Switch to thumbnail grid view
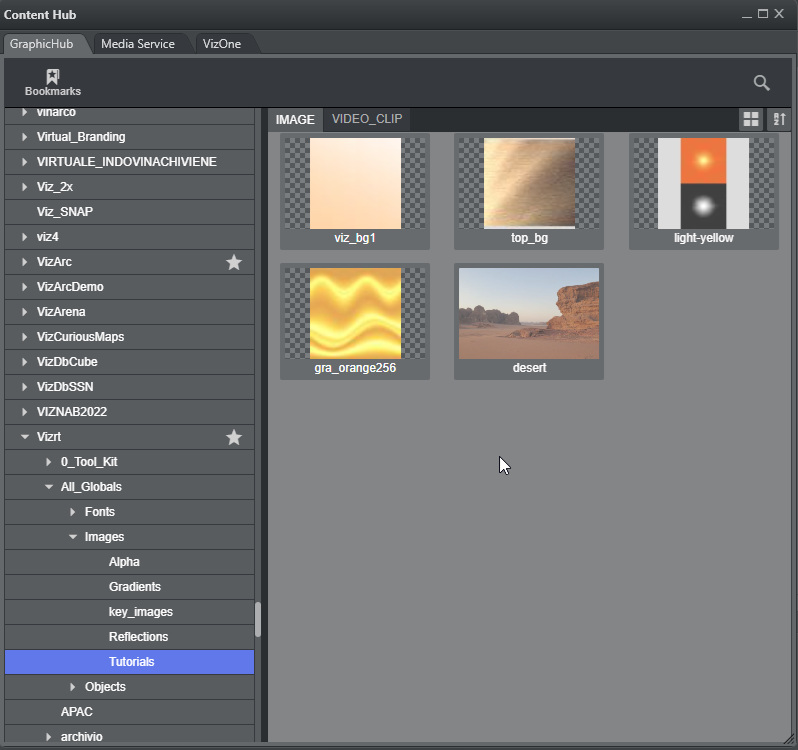The width and height of the screenshot is (798, 750). (x=750, y=119)
